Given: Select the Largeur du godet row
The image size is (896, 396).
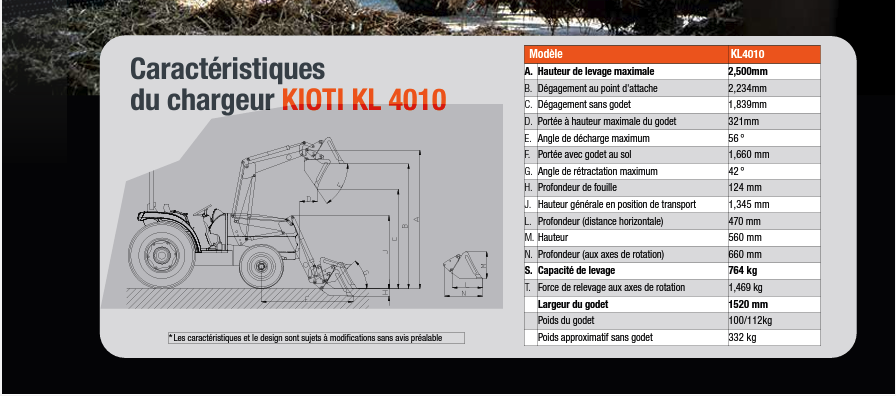Looking at the screenshot, I should click(672, 304).
